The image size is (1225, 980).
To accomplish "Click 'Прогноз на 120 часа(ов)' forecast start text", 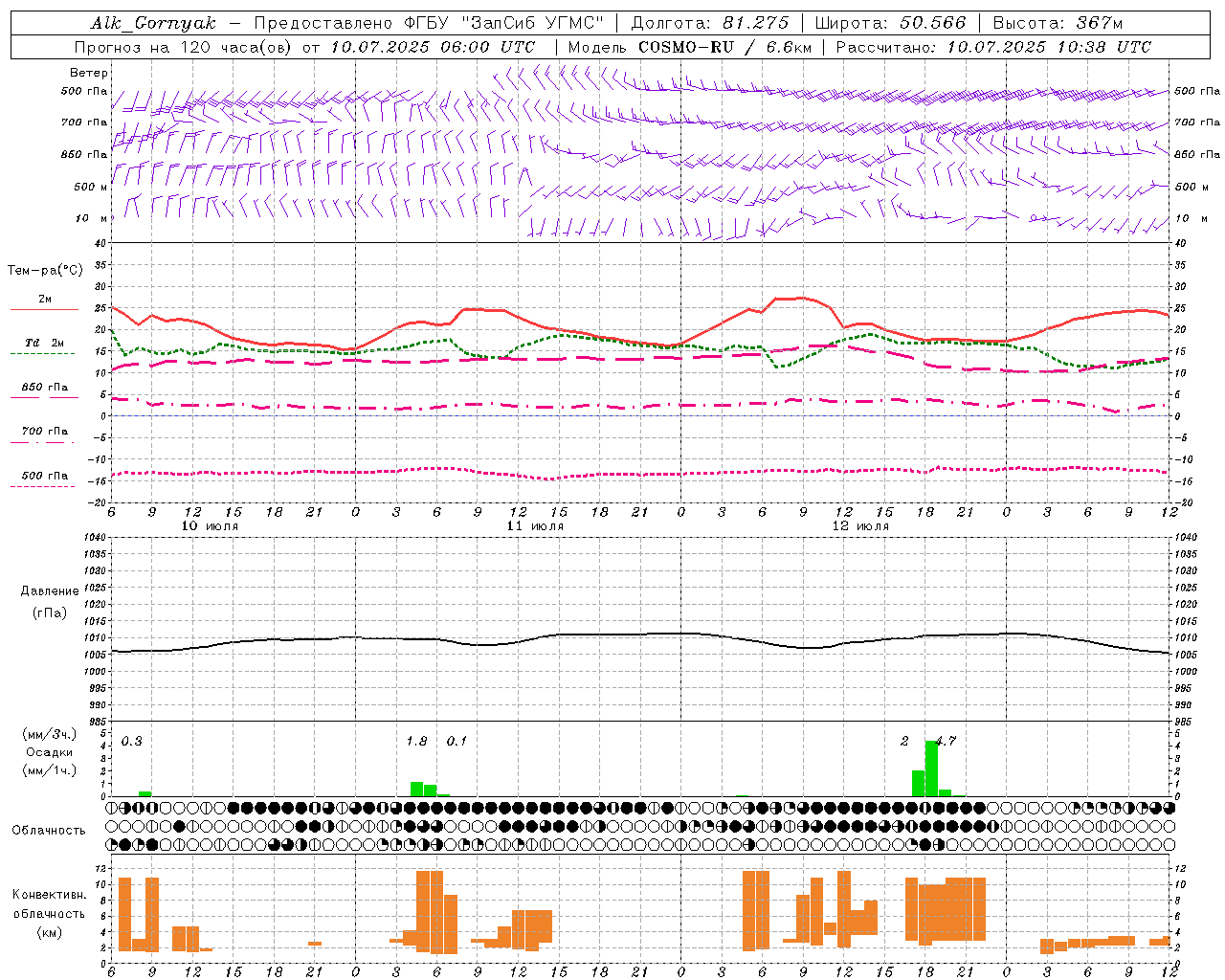I will (x=185, y=47).
